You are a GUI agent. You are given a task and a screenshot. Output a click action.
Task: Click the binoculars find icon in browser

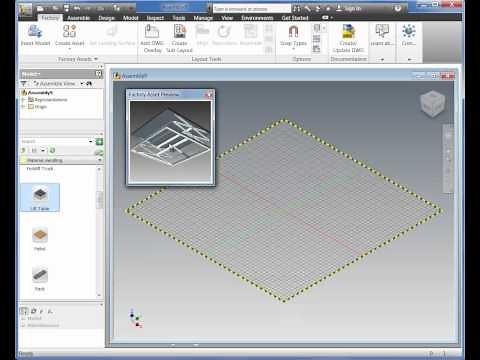89,83
